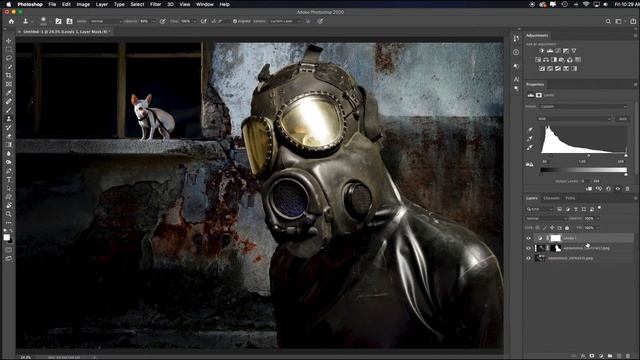Select the Brush tool in left toolbar
Image resolution: width=640 pixels, height=360 pixels.
[x=9, y=110]
